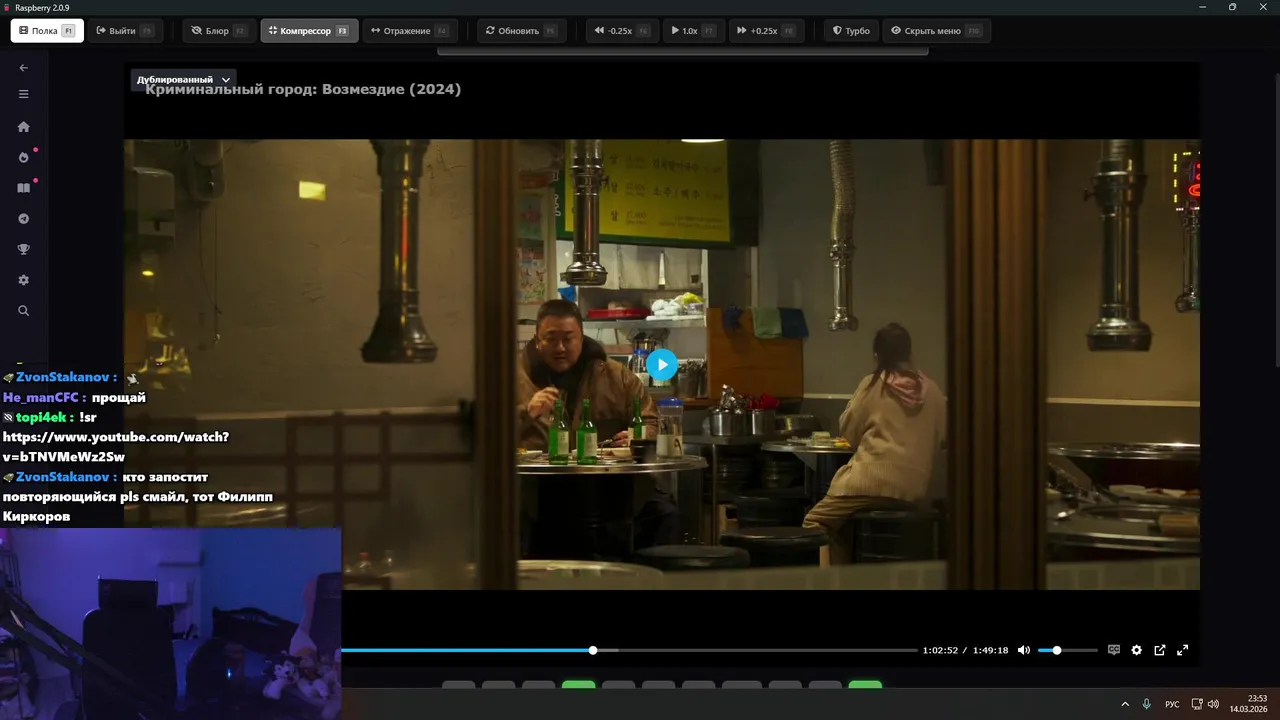
Task: Go back with the sidebar arrow icon
Action: coord(24,68)
